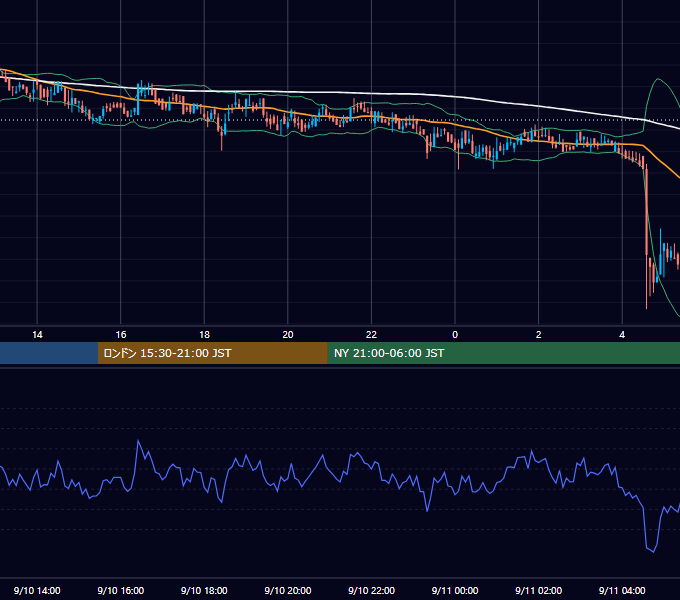The image size is (680, 600).
Task: Click the blue session band before London
Action: click(x=49, y=353)
